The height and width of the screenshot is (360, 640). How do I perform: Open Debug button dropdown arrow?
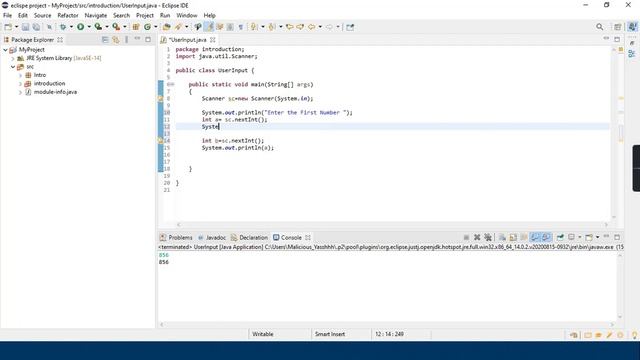pos(71,27)
